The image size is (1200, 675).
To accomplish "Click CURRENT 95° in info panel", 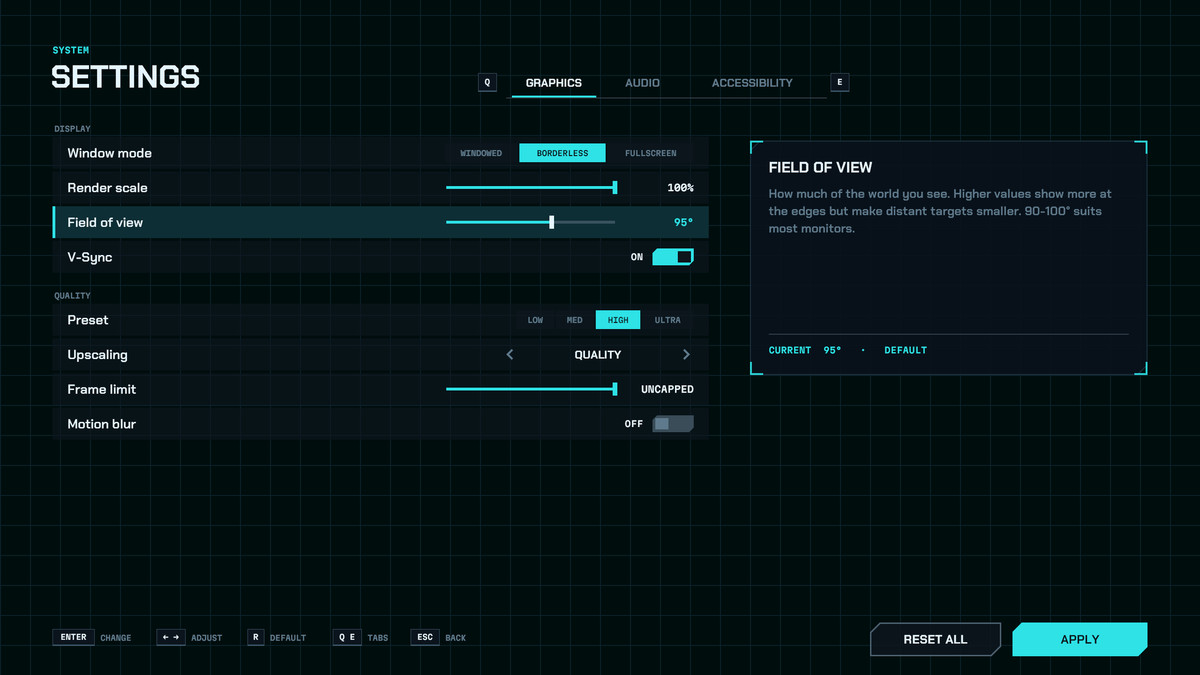I will pyautogui.click(x=805, y=350).
